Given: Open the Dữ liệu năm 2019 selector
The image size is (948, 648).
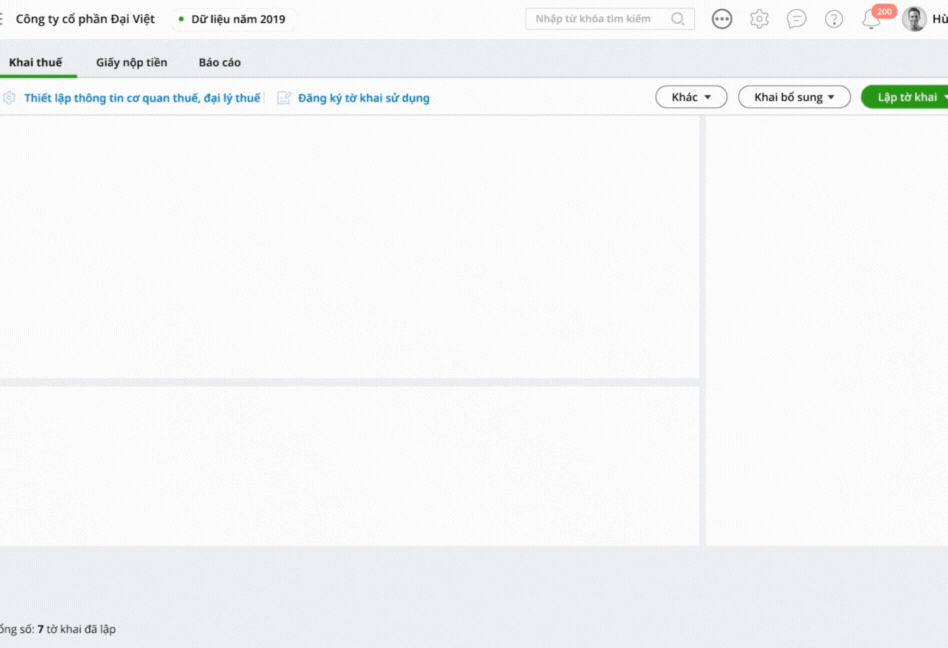Looking at the screenshot, I should click(237, 19).
